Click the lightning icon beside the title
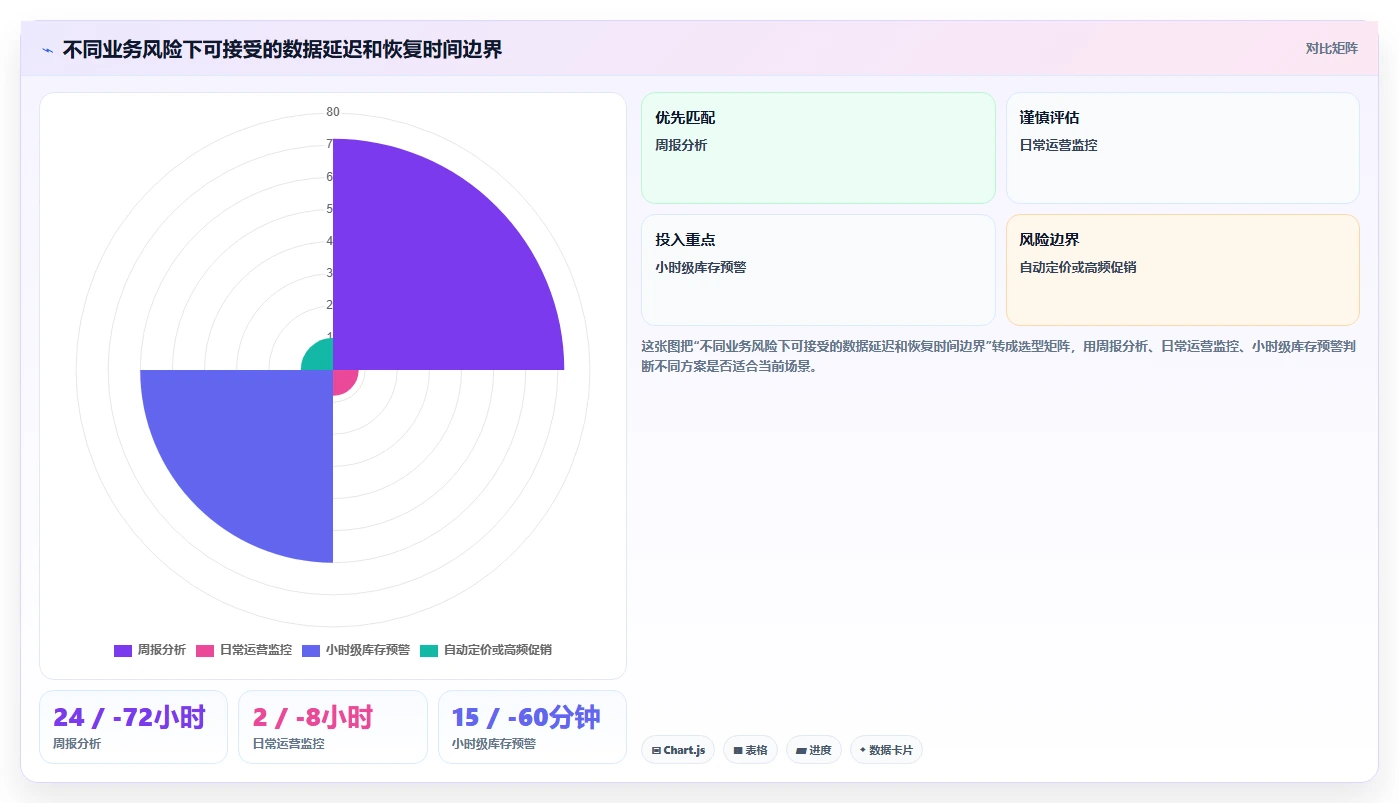The height and width of the screenshot is (803, 1399). 47,50
